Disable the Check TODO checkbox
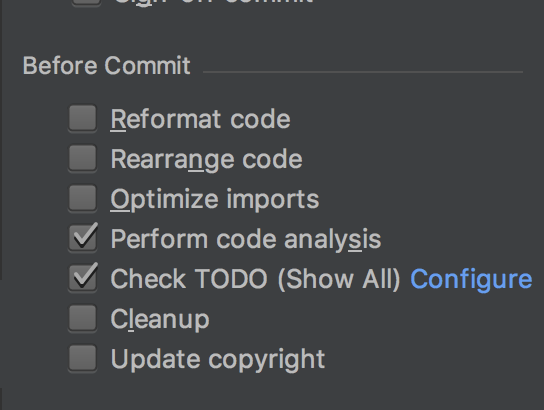 point(83,278)
